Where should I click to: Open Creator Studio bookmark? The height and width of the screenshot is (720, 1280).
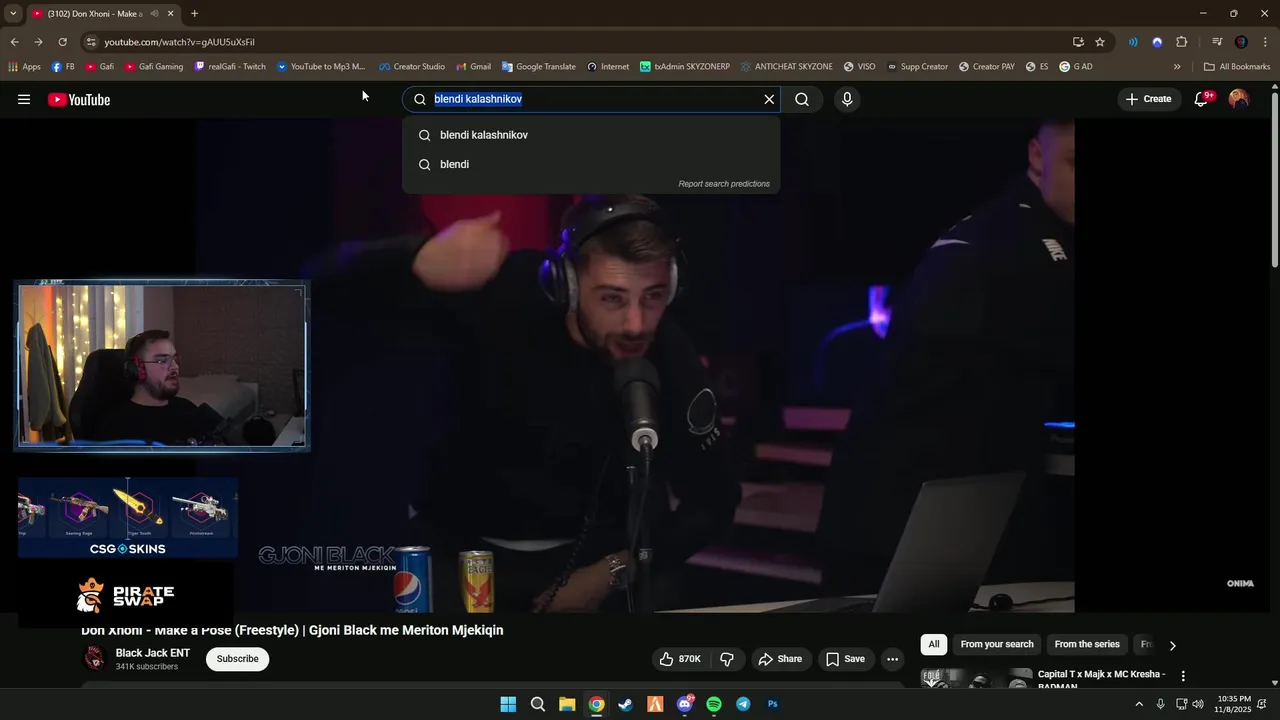click(x=411, y=67)
